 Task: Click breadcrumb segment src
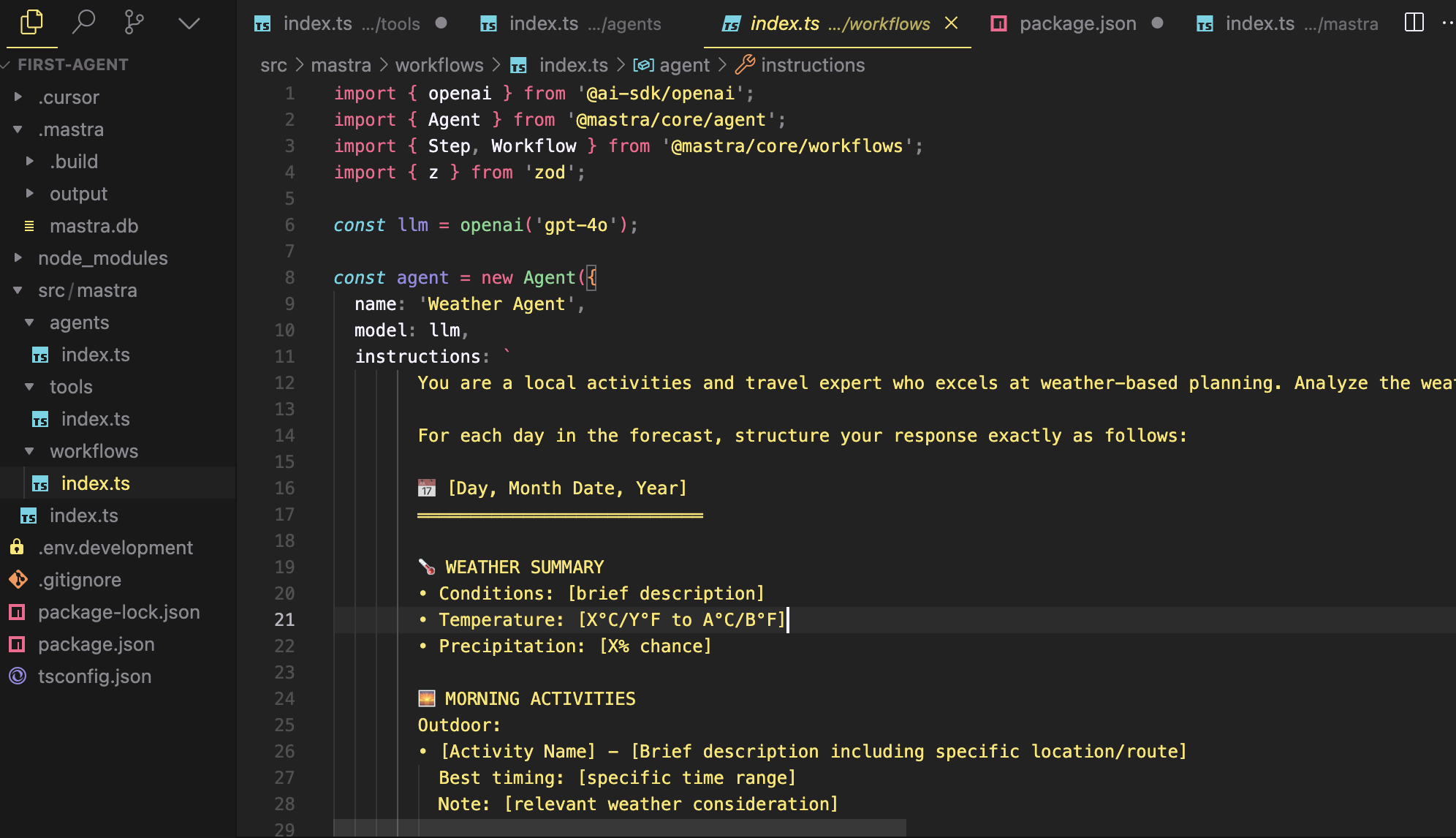(273, 65)
